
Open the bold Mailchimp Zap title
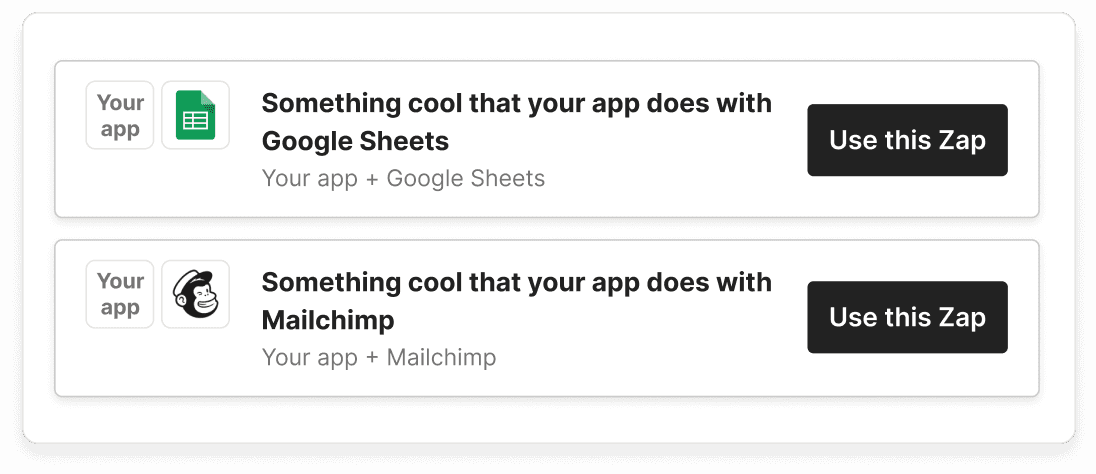tap(516, 301)
